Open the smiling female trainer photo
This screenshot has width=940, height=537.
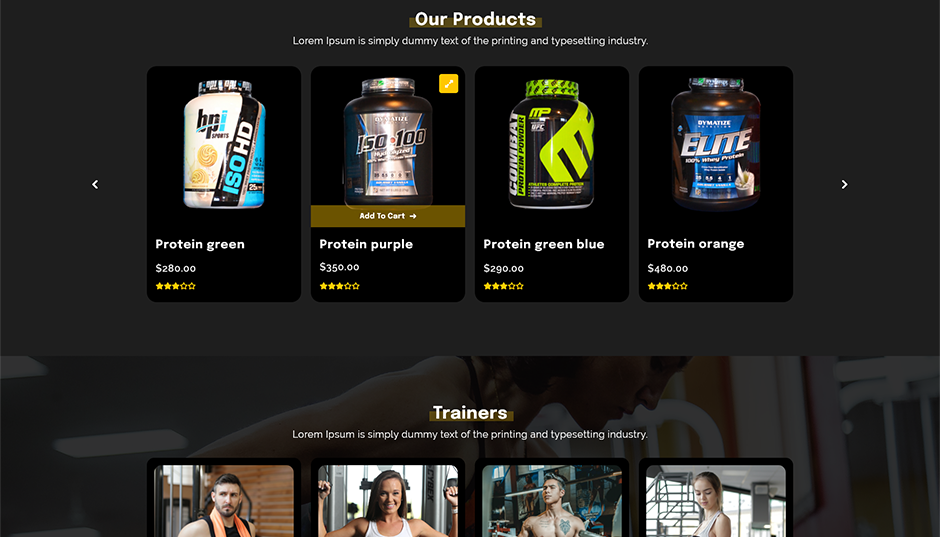point(388,501)
